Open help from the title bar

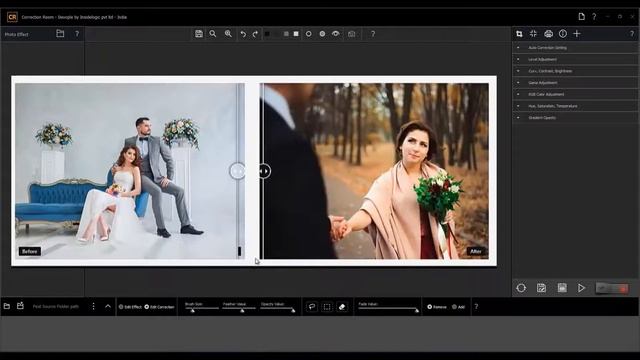594,17
